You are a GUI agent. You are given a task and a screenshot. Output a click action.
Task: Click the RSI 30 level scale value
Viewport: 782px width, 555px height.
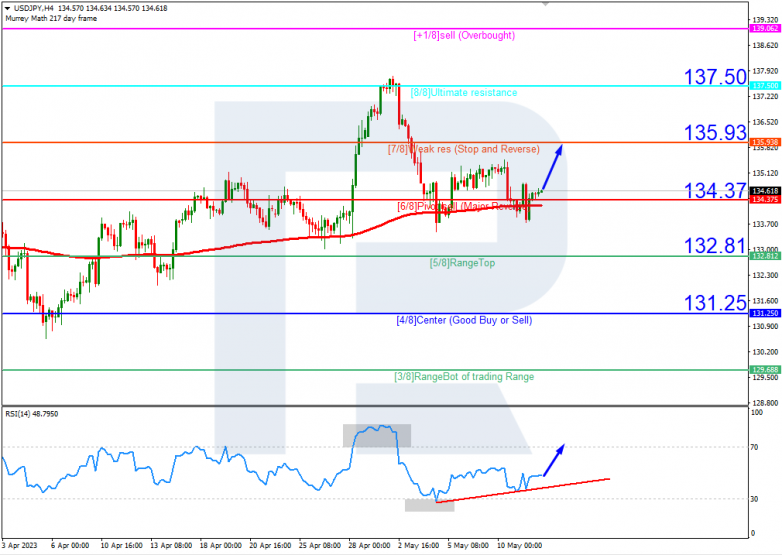[x=755, y=499]
